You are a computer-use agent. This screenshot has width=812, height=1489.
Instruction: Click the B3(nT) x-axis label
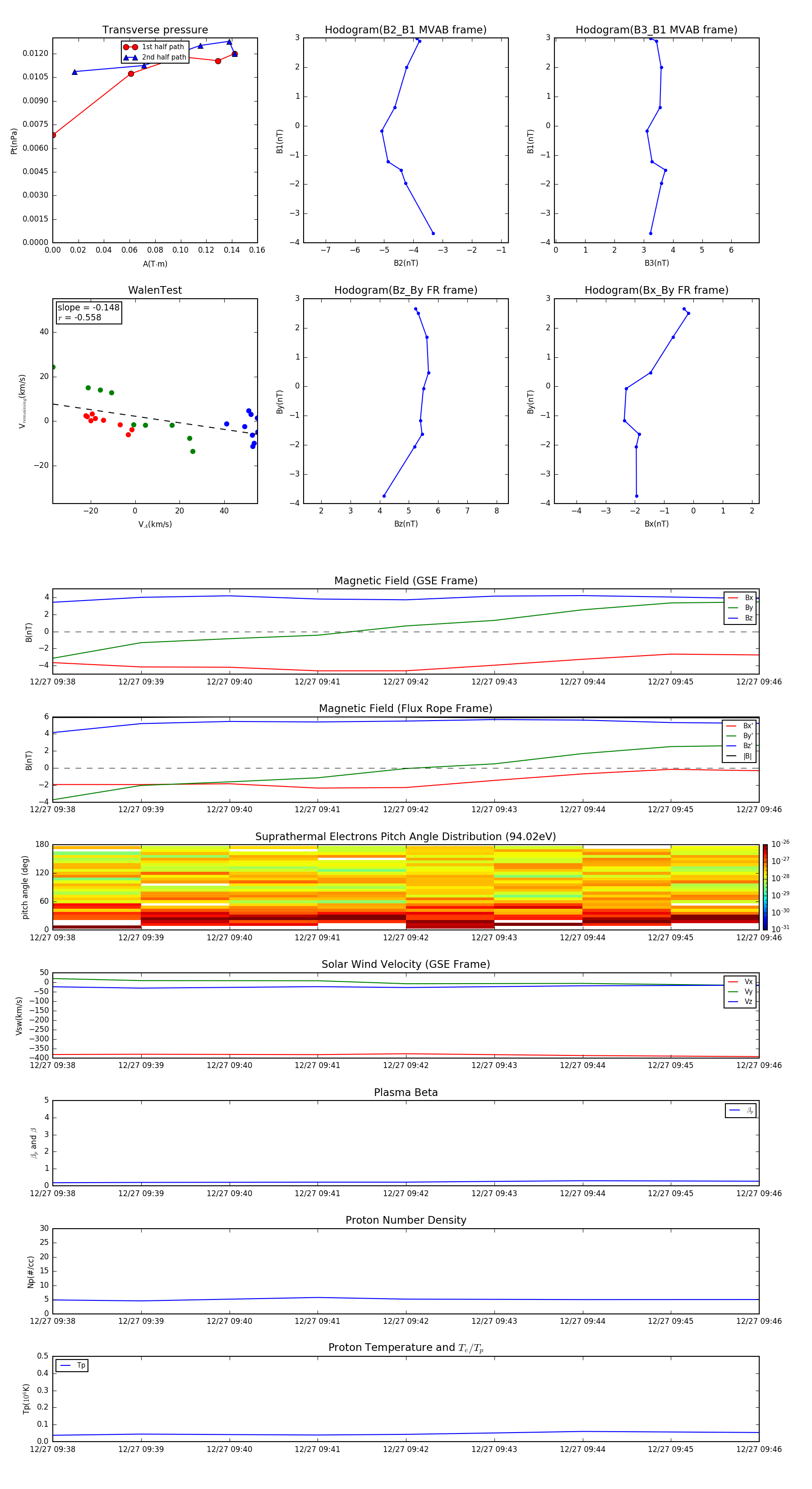[656, 264]
